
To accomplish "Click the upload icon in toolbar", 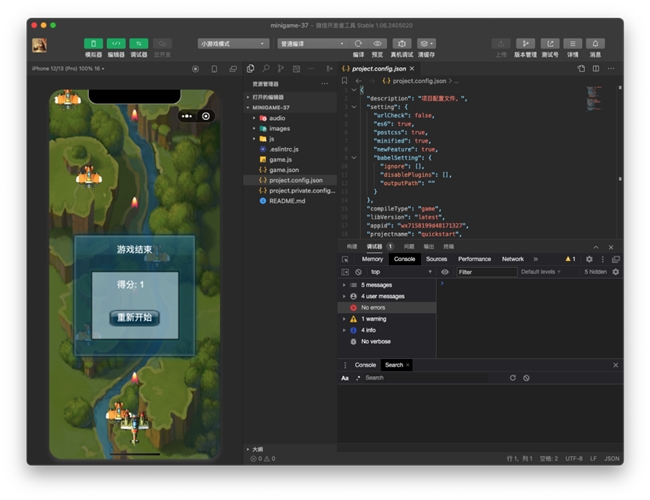I will [x=501, y=44].
